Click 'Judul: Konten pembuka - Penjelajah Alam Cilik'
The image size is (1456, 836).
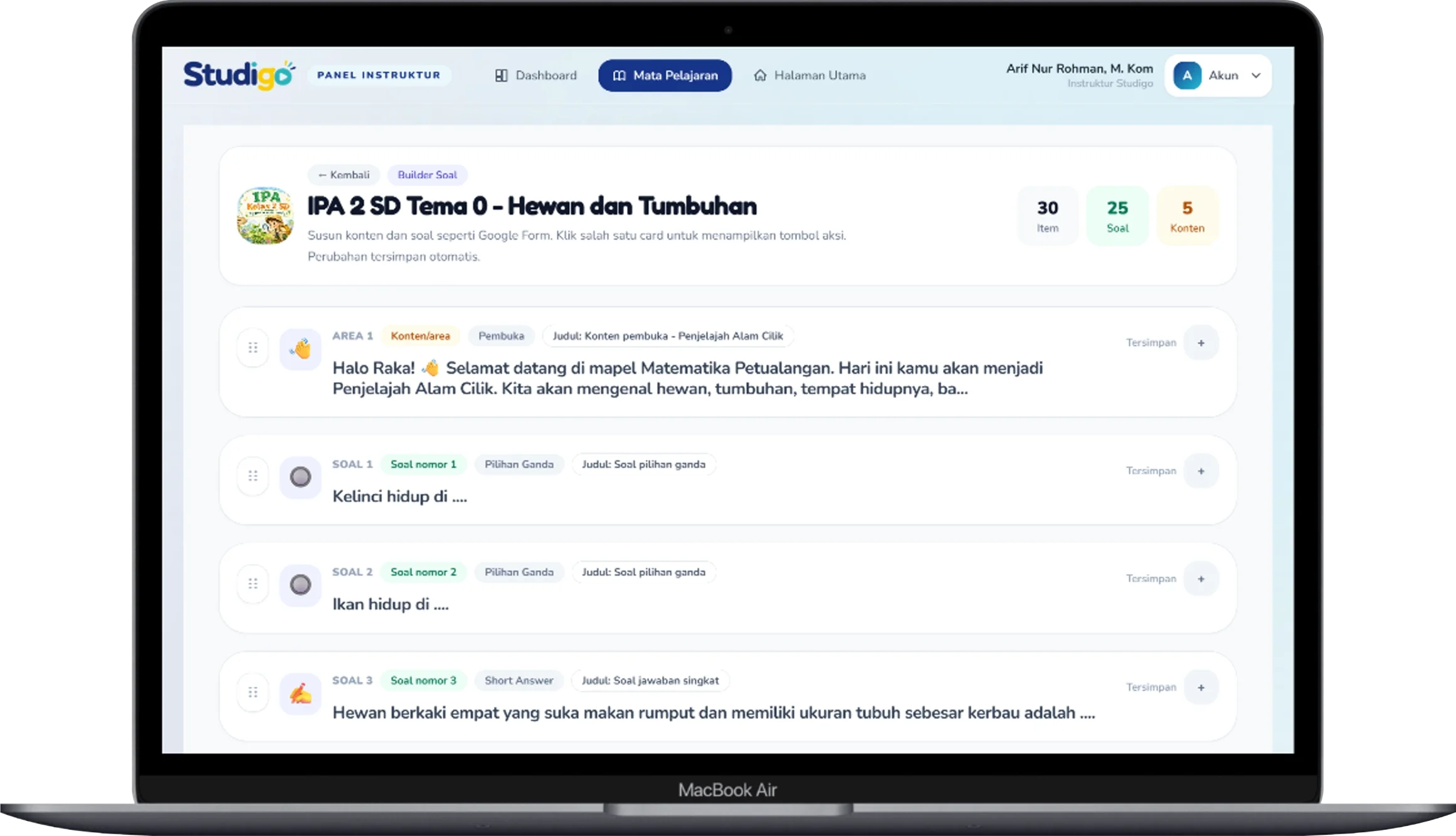coord(668,336)
